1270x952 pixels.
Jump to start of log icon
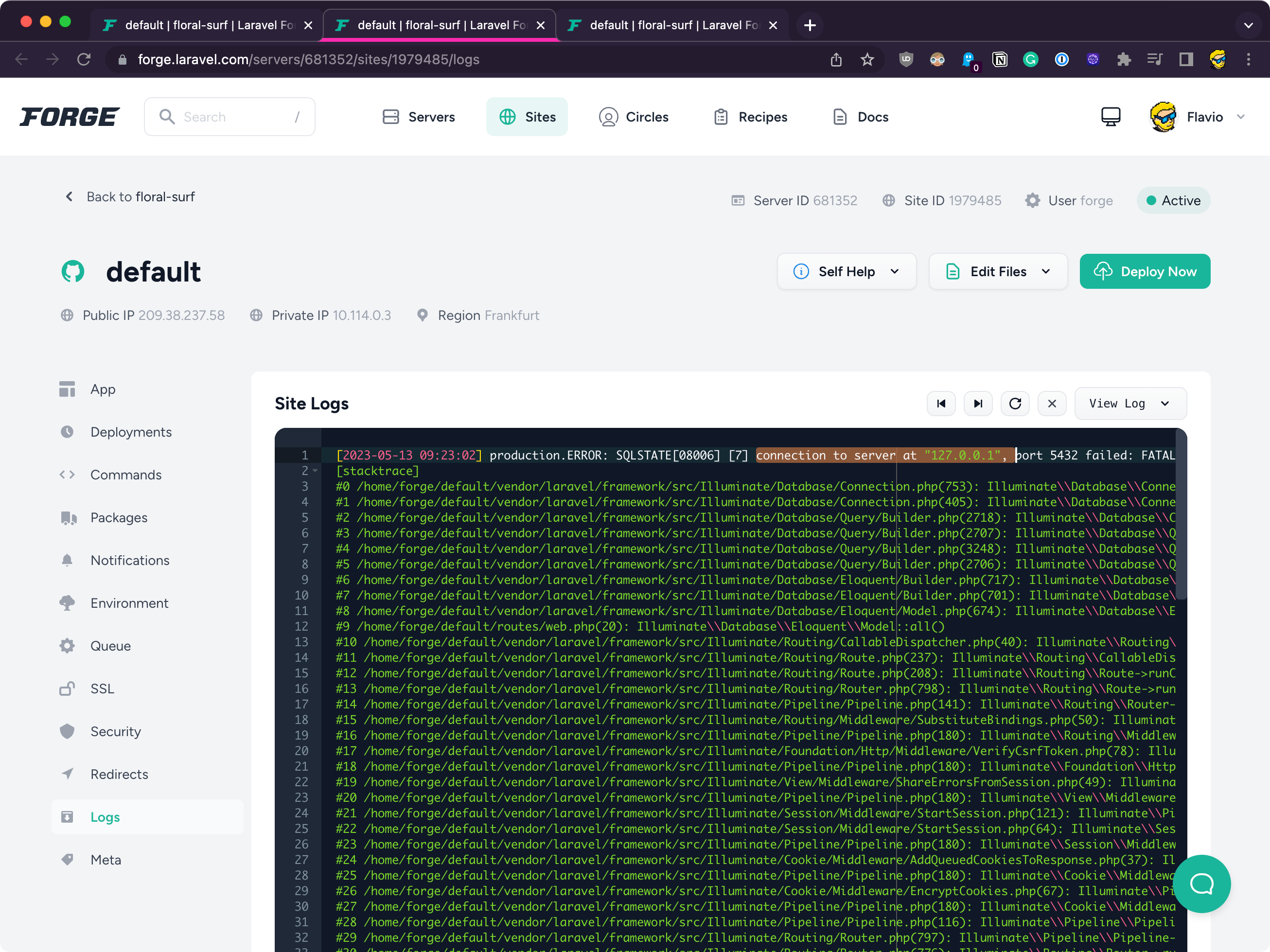click(x=940, y=404)
